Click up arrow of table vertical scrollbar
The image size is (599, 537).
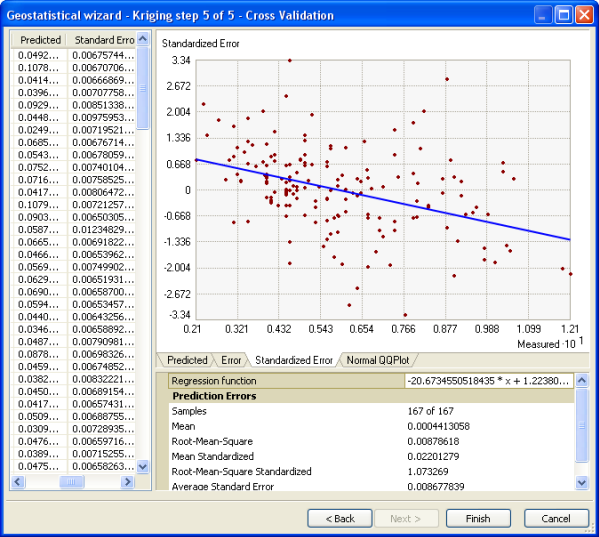(142, 39)
